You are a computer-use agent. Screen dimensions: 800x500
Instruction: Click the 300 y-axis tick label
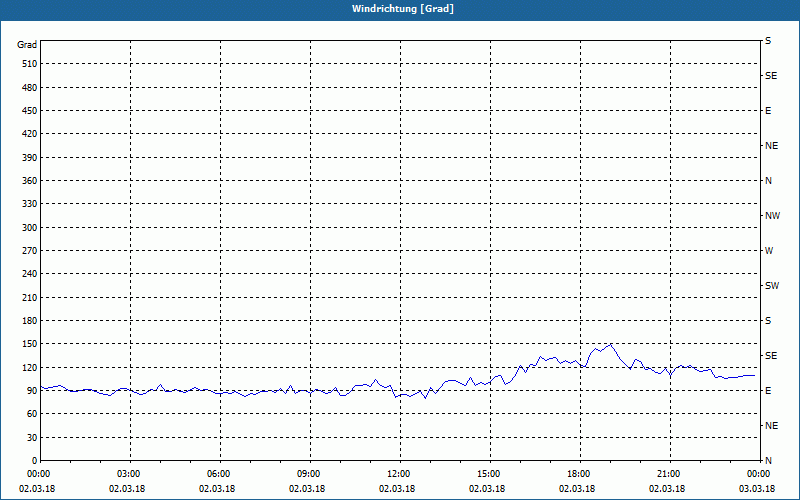click(30, 228)
